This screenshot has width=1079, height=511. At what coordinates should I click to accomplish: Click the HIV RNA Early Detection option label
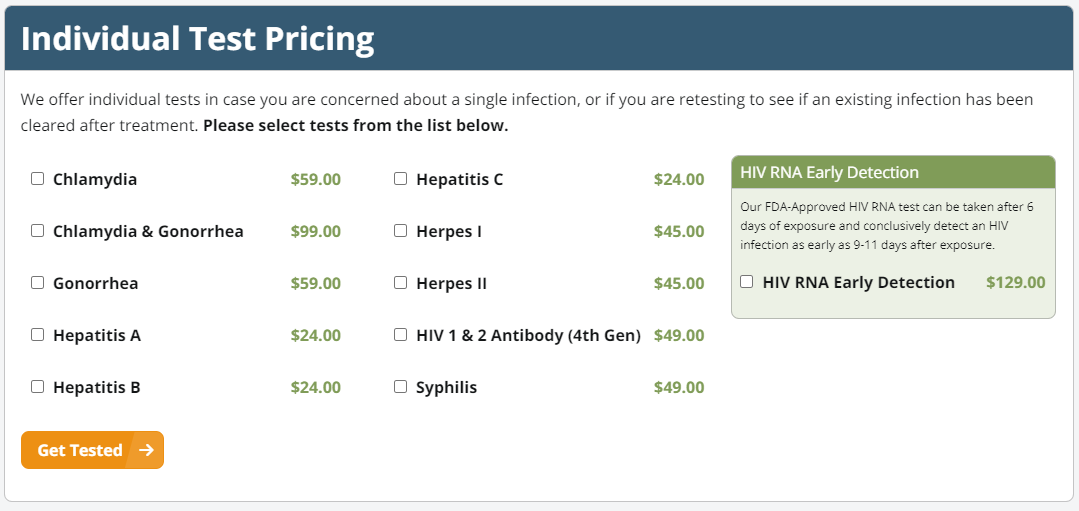point(858,282)
